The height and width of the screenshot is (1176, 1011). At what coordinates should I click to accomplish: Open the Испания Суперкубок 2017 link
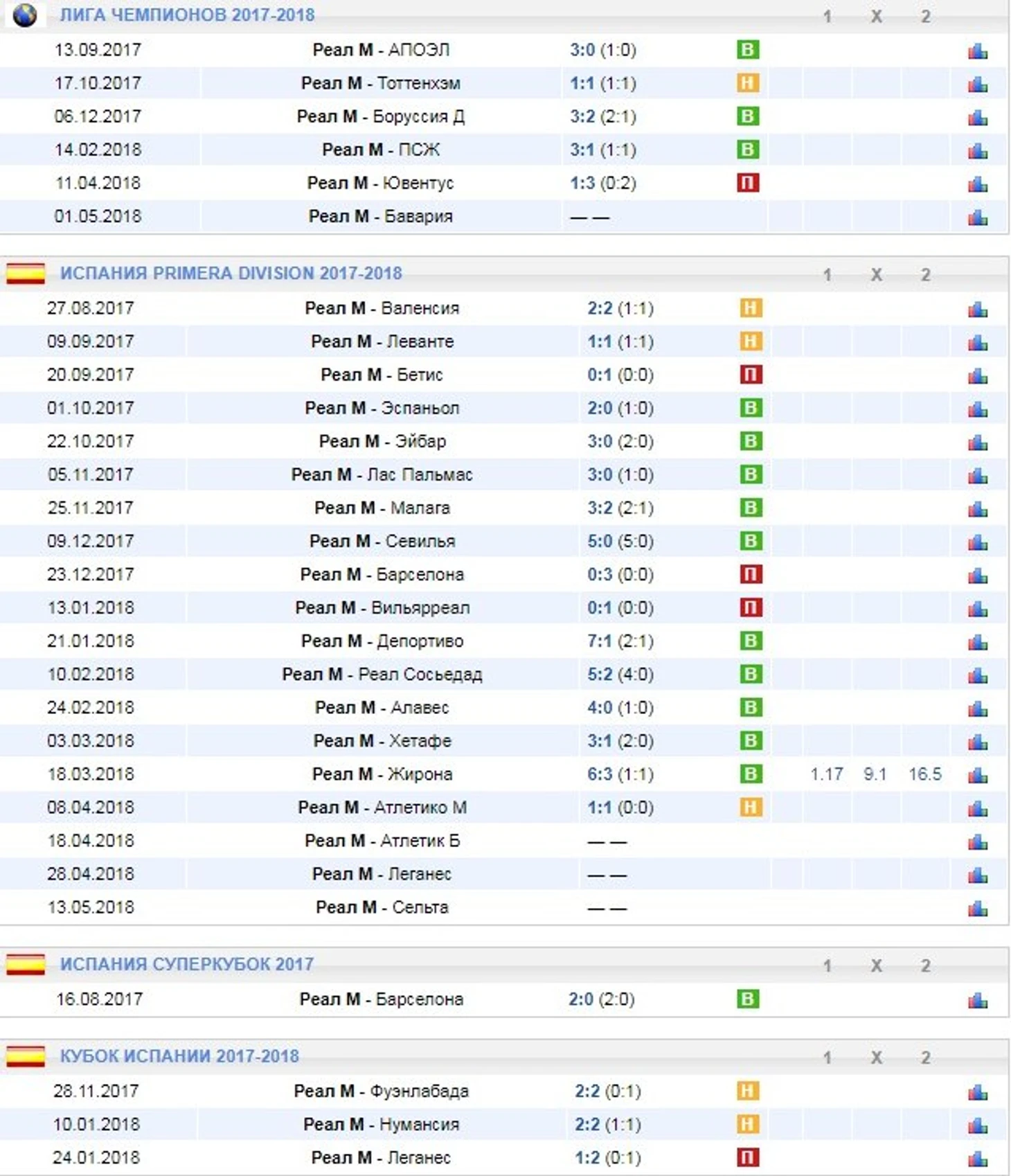coord(187,964)
